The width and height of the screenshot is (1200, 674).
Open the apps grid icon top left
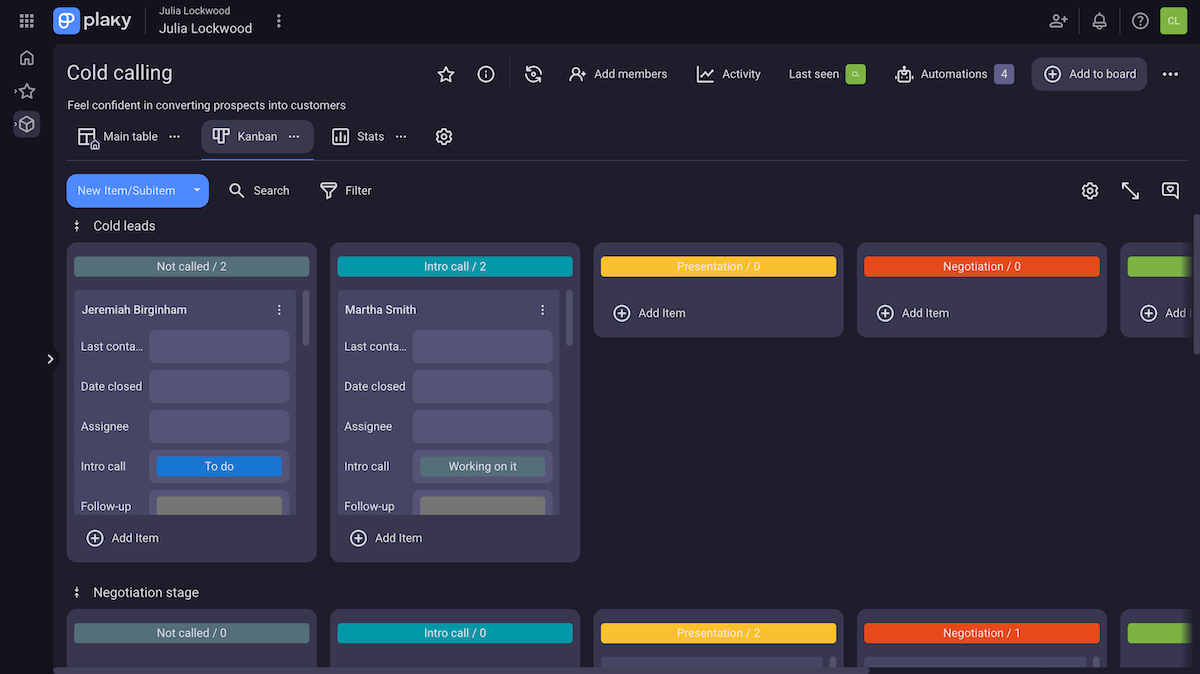click(x=26, y=20)
